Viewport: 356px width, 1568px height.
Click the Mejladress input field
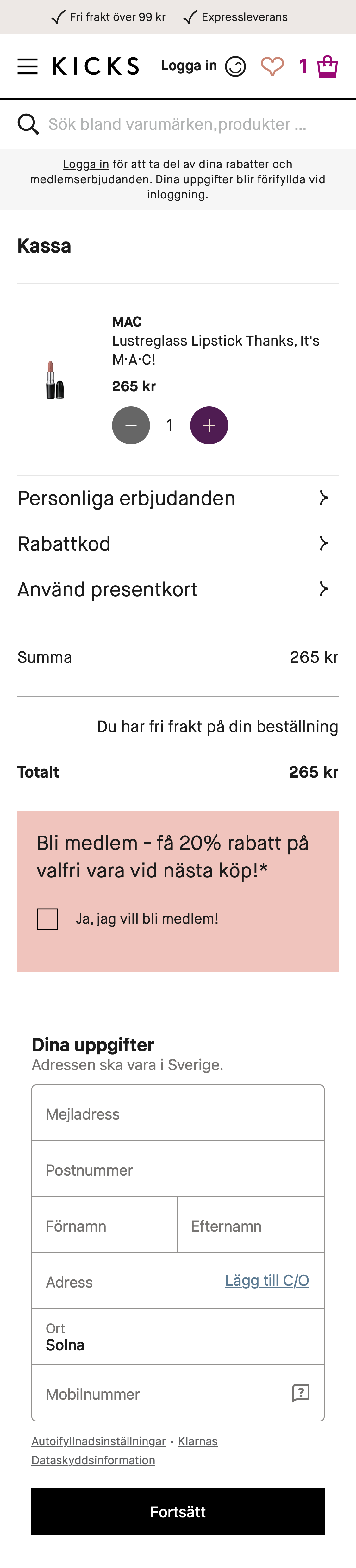pos(178,1114)
